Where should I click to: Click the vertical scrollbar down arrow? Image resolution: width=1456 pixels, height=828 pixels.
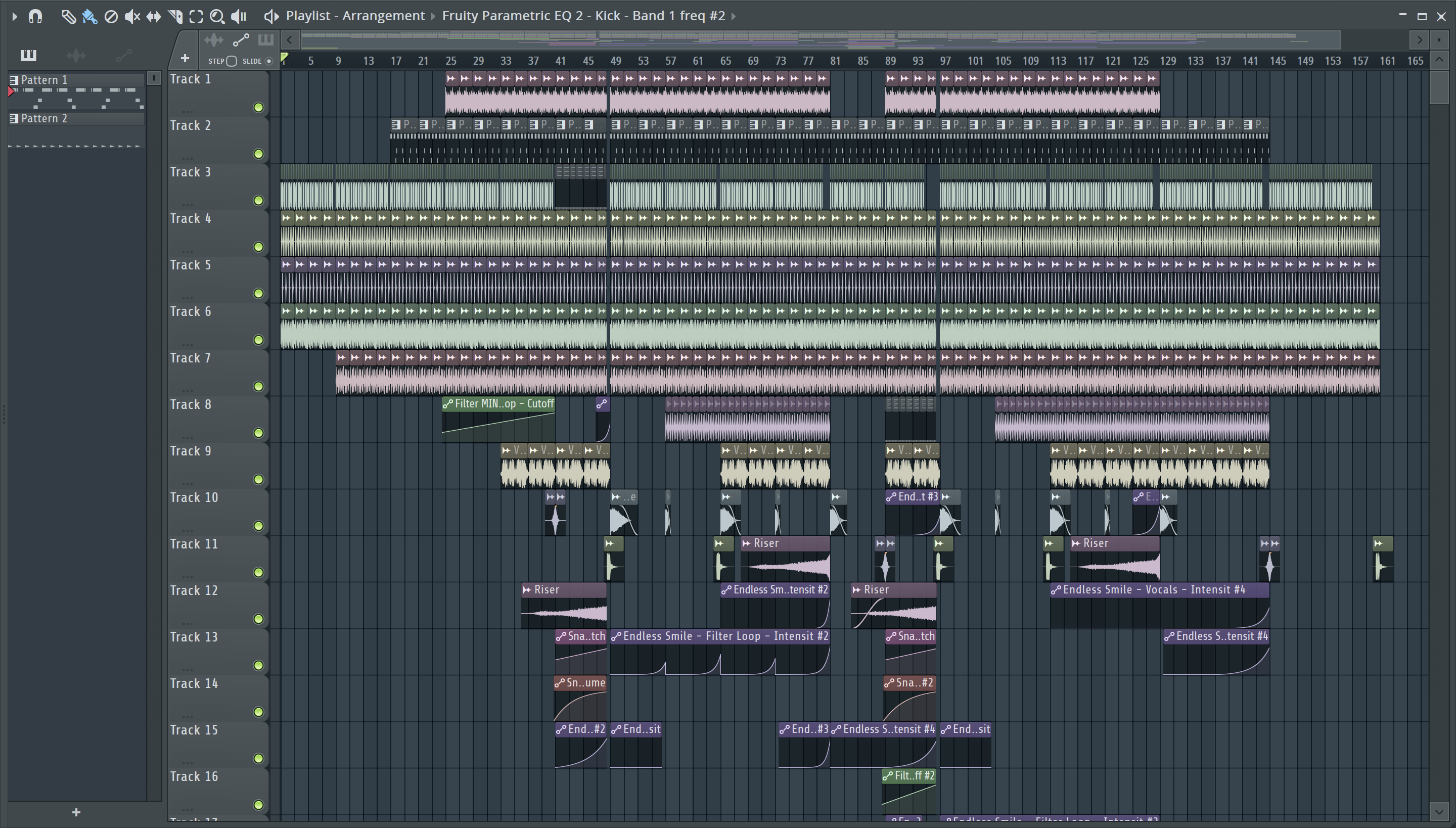click(x=1439, y=811)
